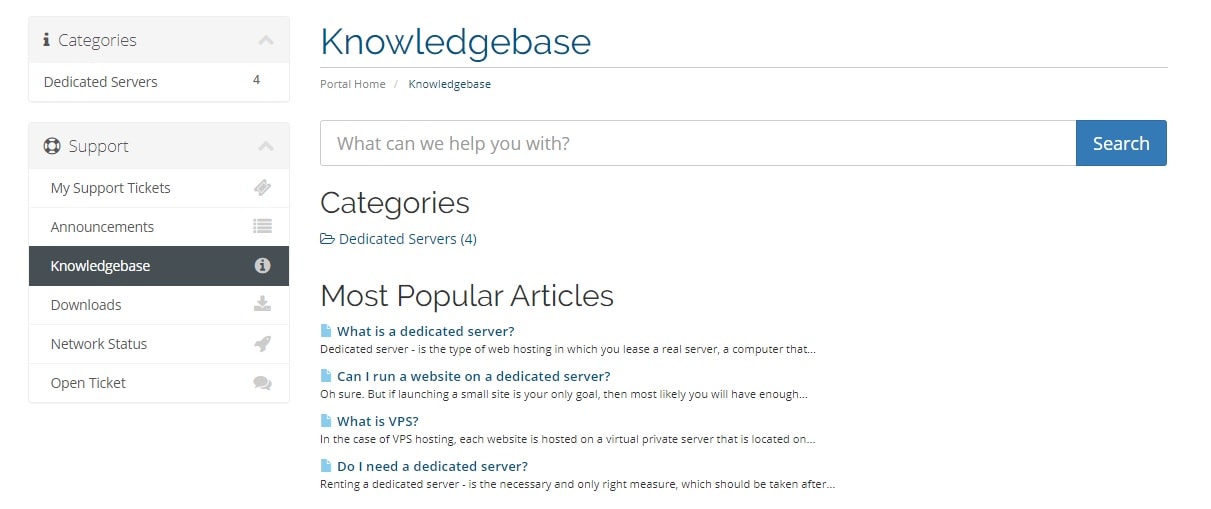Viewport: 1211px width, 509px height.
Task: Collapse the Support panel with its chevron
Action: [x=265, y=146]
